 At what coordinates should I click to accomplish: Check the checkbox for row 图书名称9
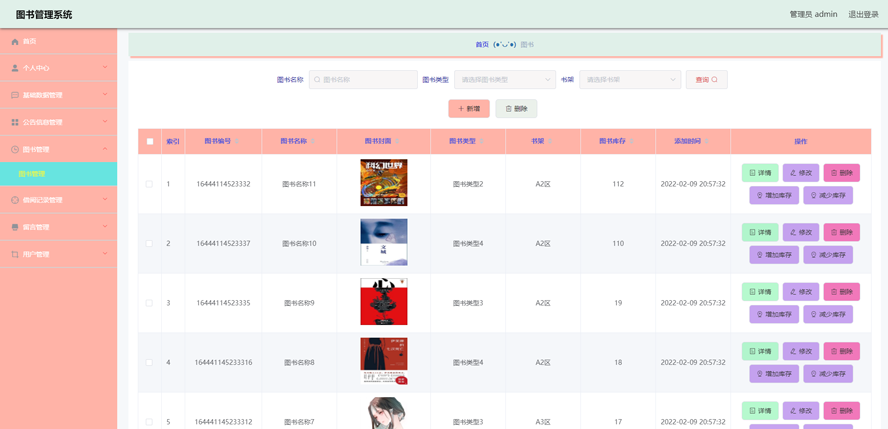pos(149,303)
